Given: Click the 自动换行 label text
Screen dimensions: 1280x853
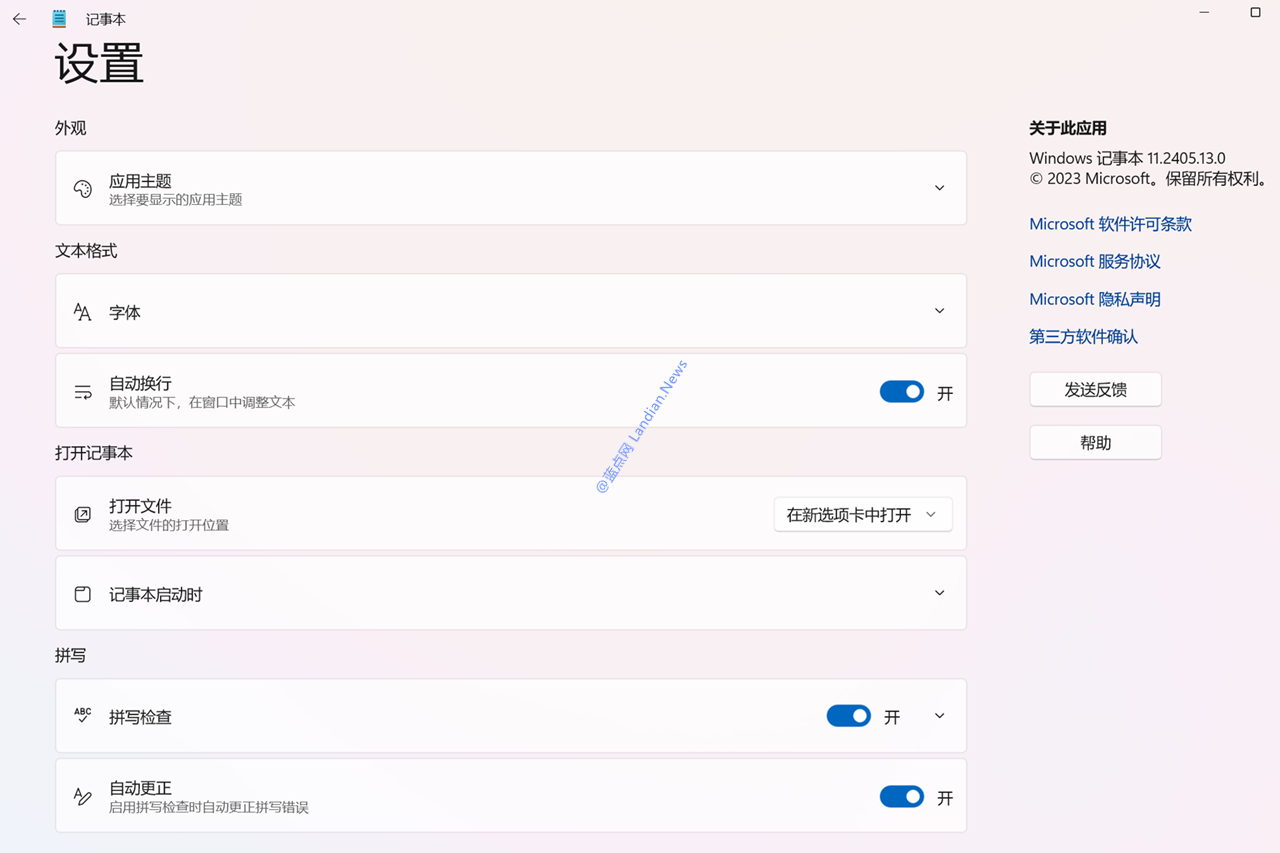Looking at the screenshot, I should pyautogui.click(x=140, y=383).
